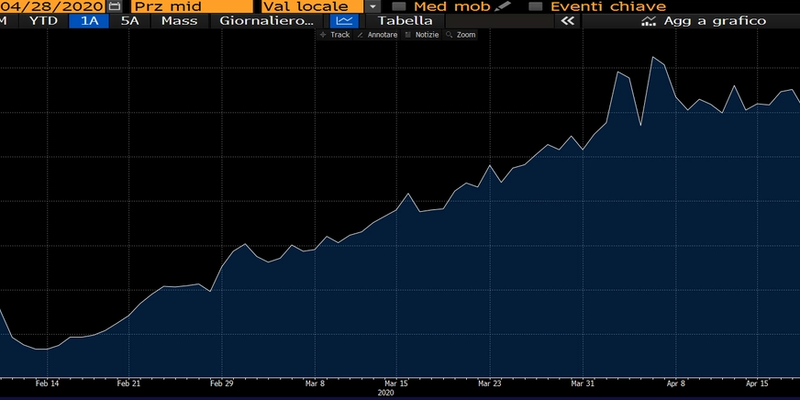Enable the Med mob checkbox
Screen dimensions: 800x400
[398, 7]
